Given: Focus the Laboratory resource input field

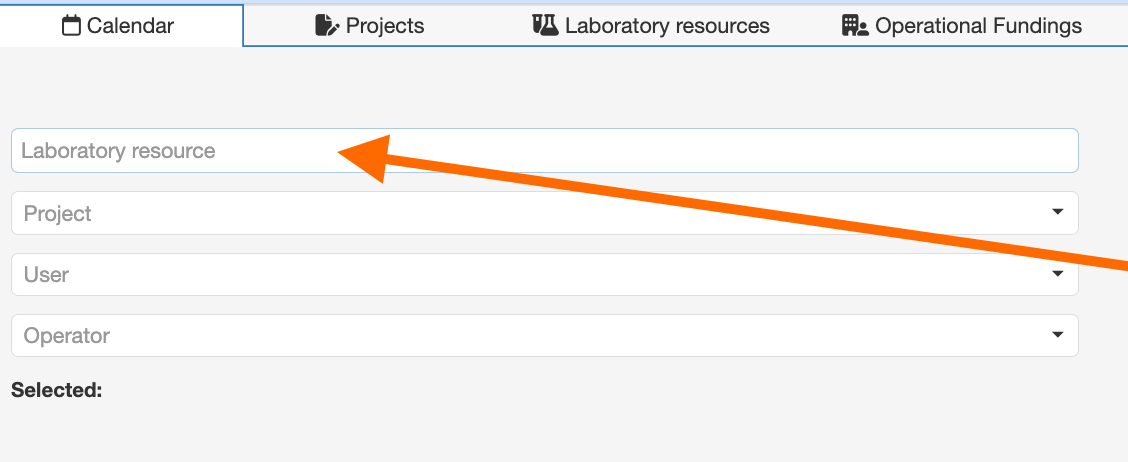Looking at the screenshot, I should coord(545,150).
